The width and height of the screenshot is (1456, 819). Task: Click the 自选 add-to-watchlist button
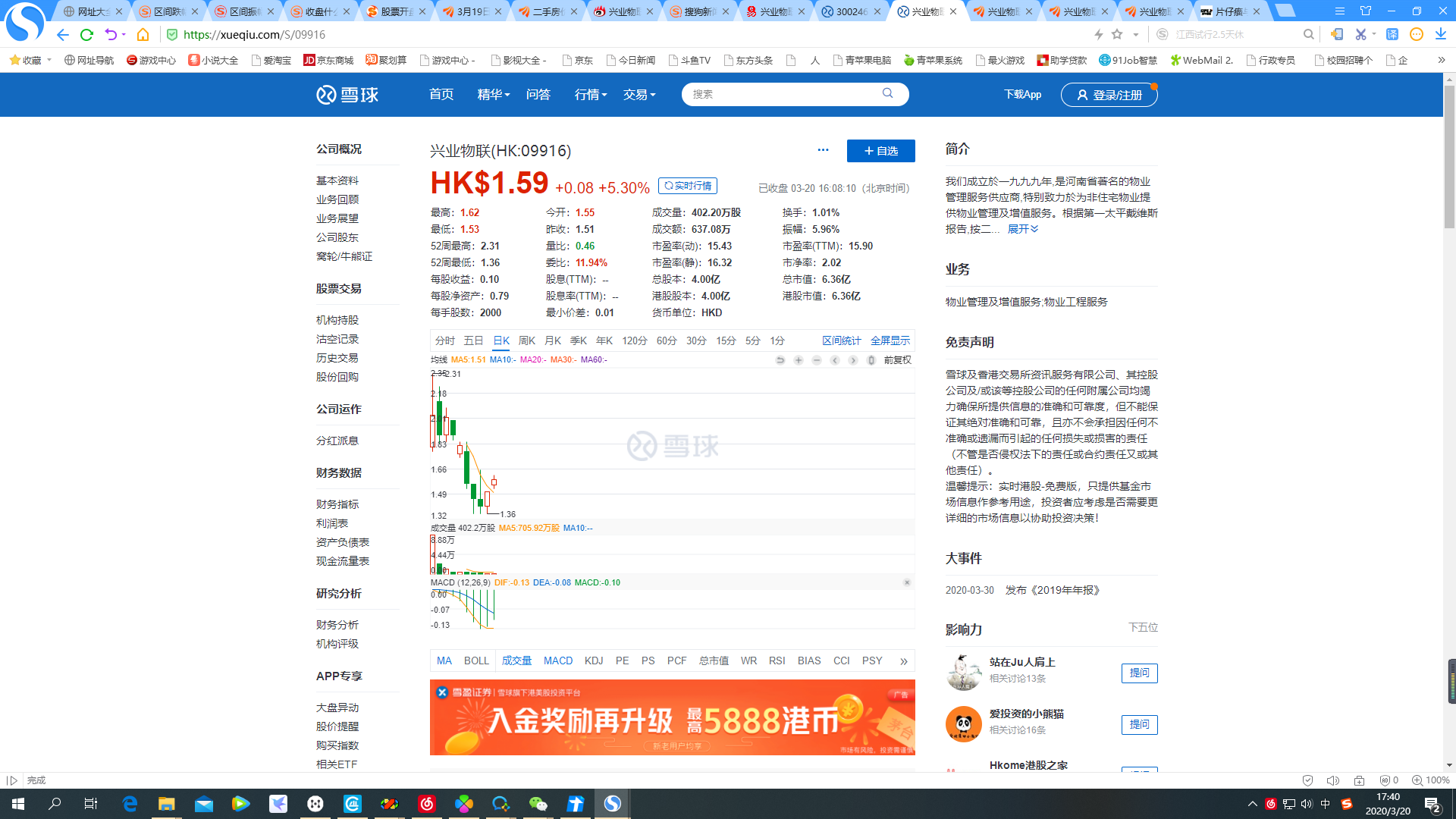coord(880,151)
